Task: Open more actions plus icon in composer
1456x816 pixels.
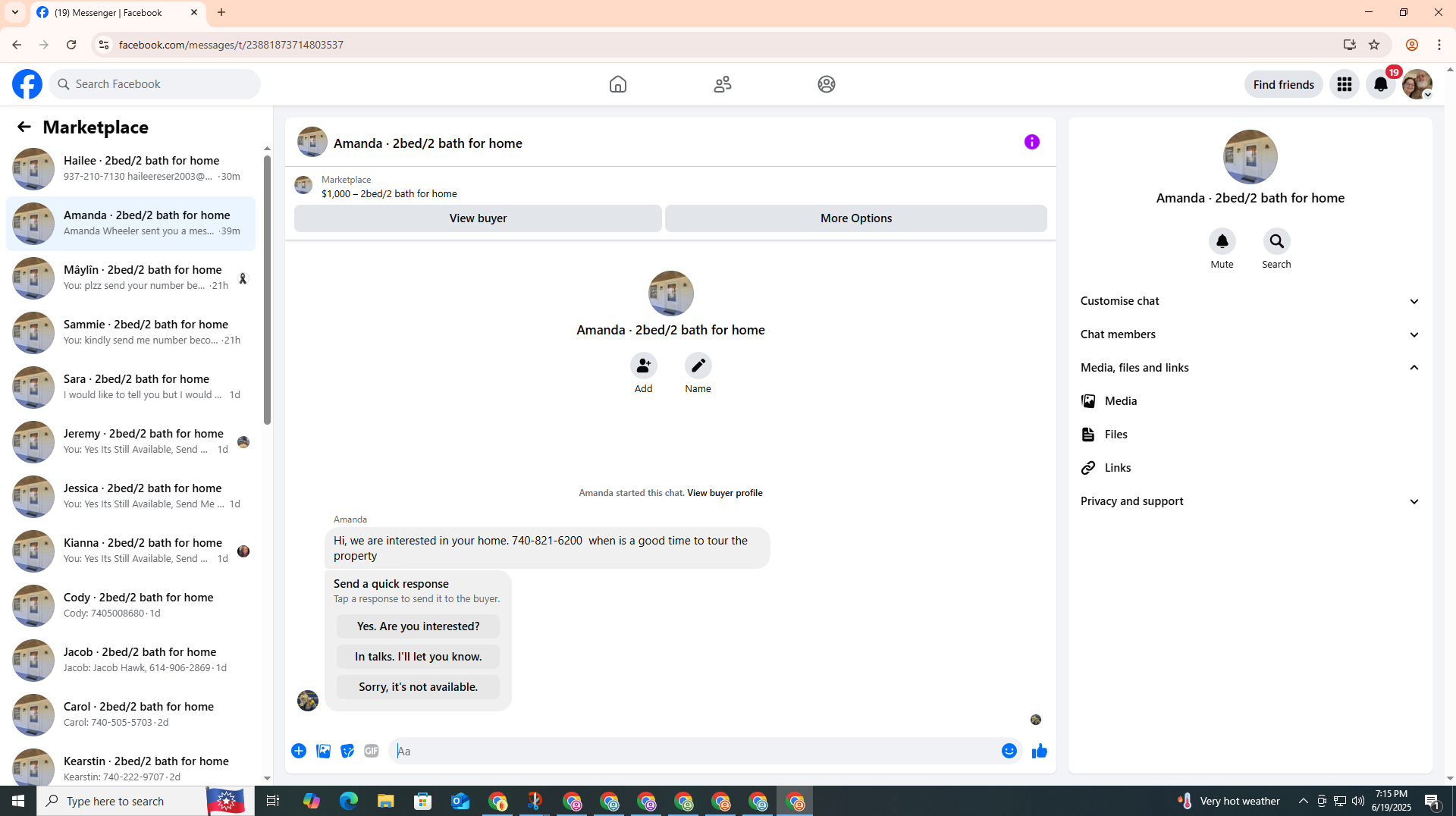Action: click(299, 751)
